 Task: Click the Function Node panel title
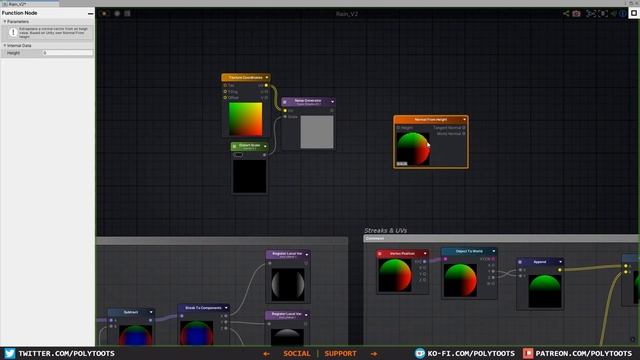pos(20,13)
